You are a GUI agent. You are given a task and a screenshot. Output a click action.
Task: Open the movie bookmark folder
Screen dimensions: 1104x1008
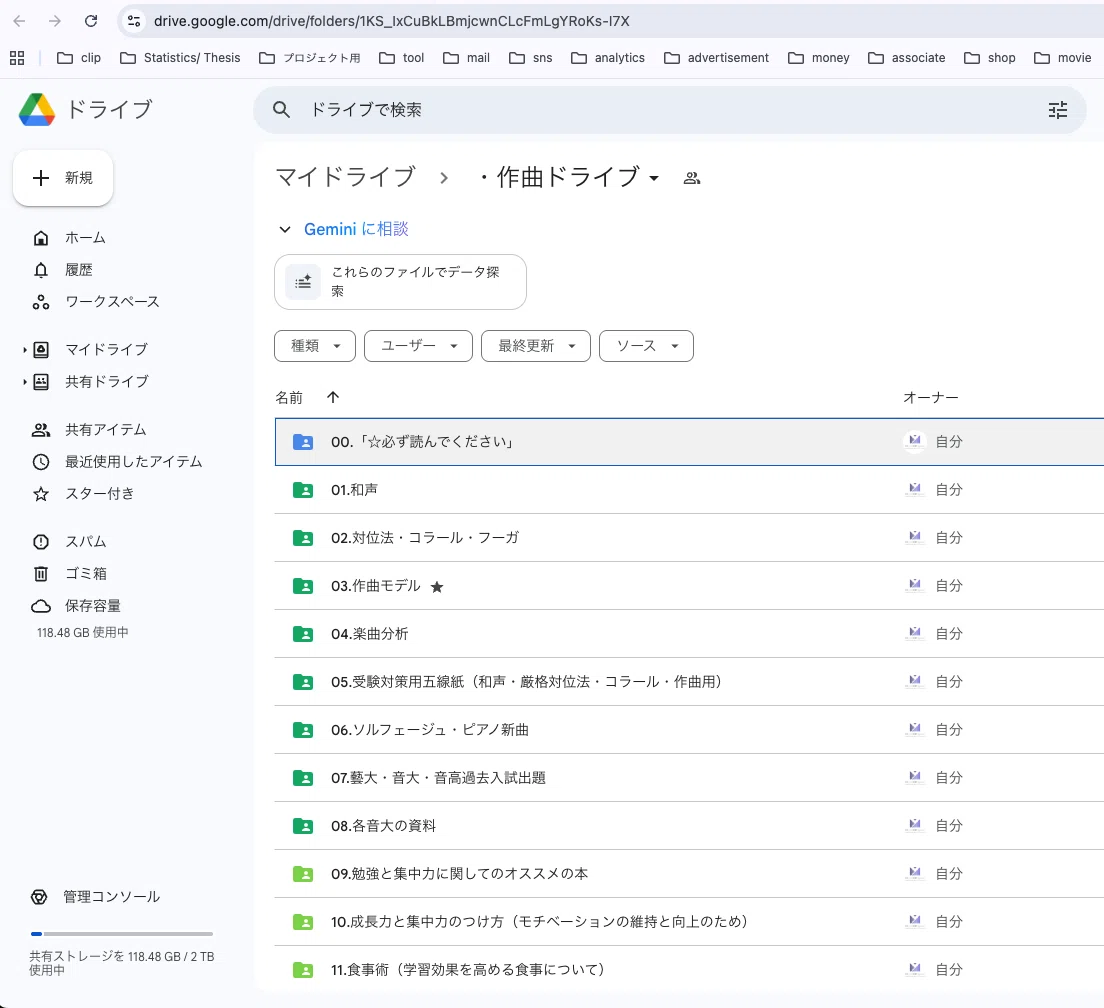[x=1062, y=58]
